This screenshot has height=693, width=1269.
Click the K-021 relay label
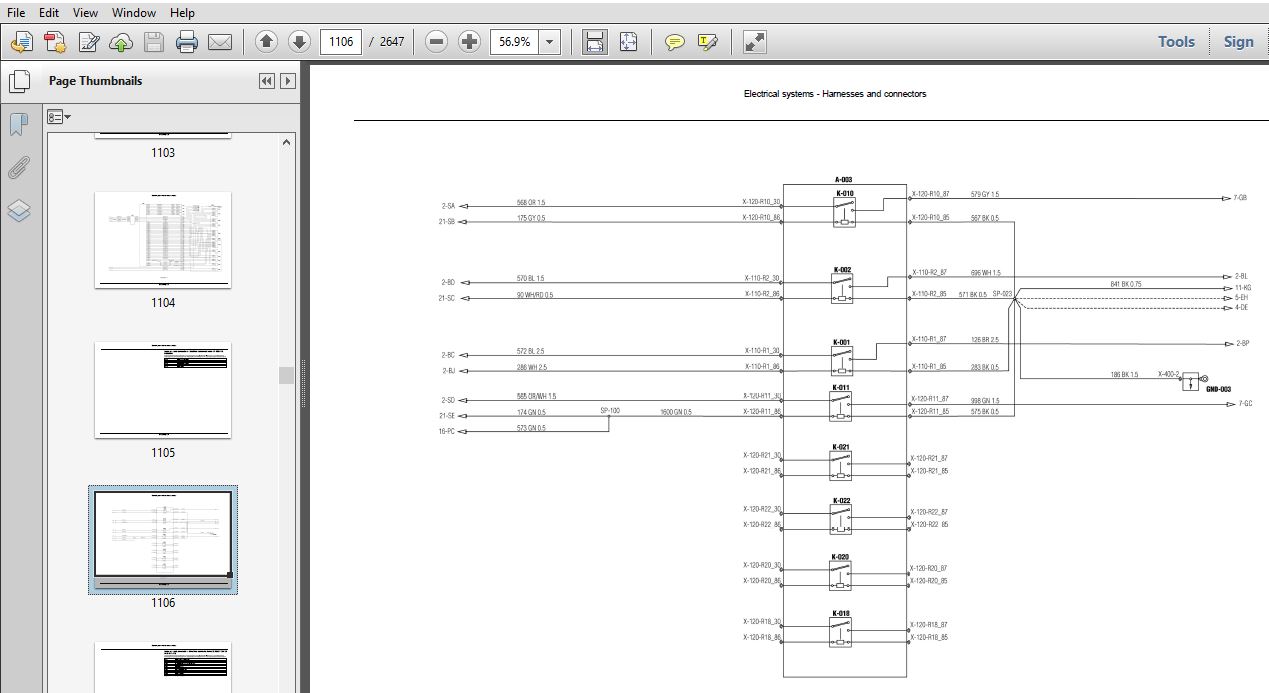click(x=841, y=446)
